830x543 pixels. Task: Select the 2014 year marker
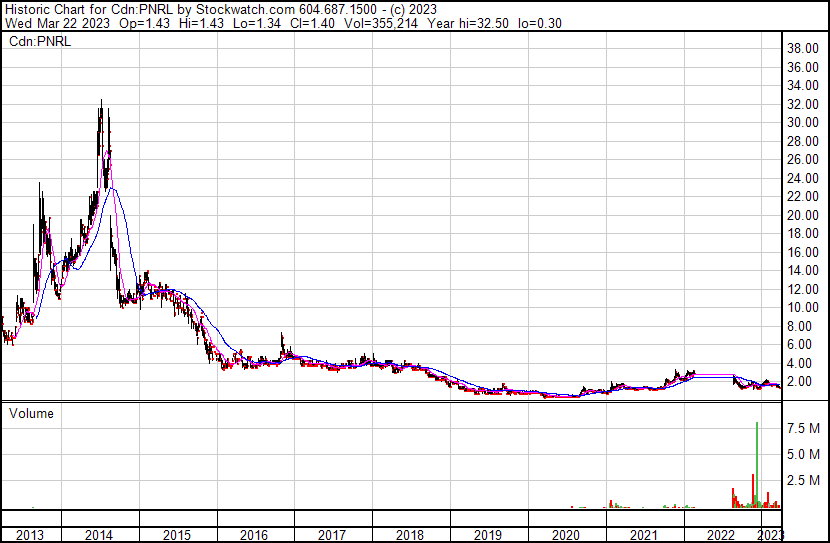coord(98,535)
